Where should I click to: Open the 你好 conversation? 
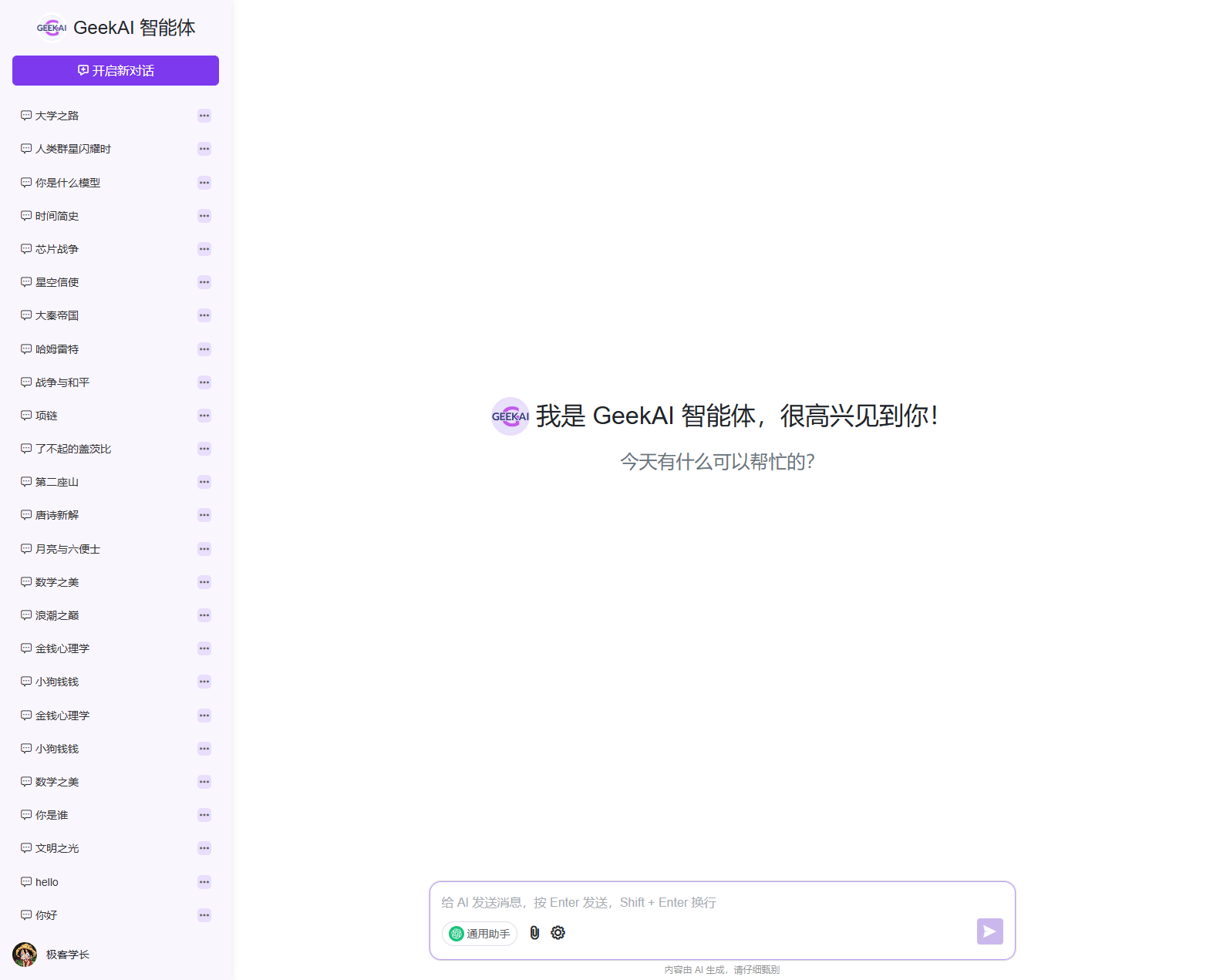116,915
